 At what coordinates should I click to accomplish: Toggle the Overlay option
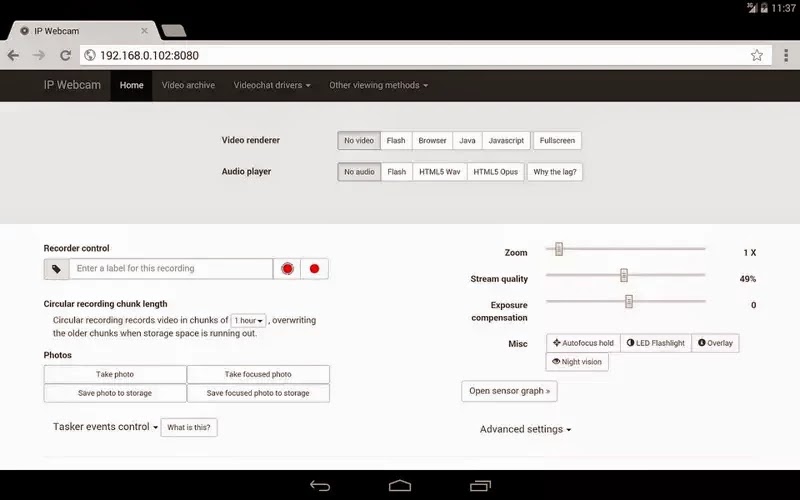pyautogui.click(x=715, y=343)
